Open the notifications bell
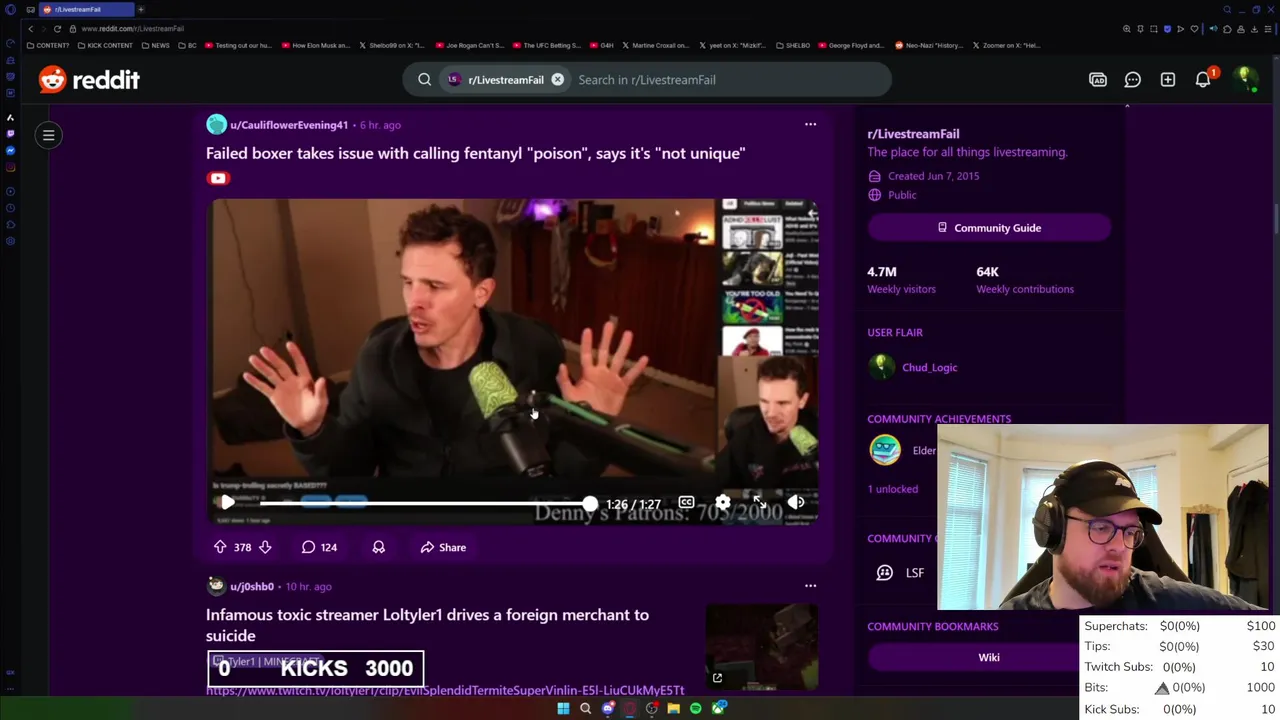The image size is (1280, 720). (1203, 80)
